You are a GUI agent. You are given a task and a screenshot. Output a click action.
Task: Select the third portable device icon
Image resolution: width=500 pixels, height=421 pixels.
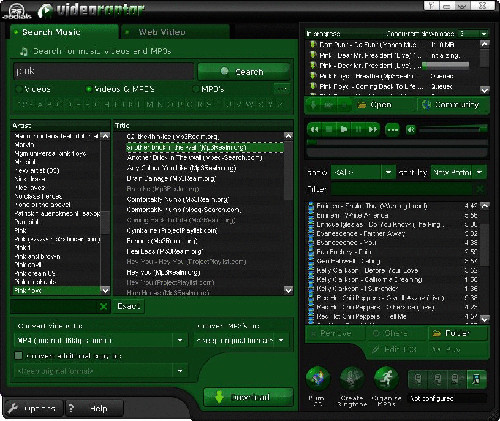456,379
